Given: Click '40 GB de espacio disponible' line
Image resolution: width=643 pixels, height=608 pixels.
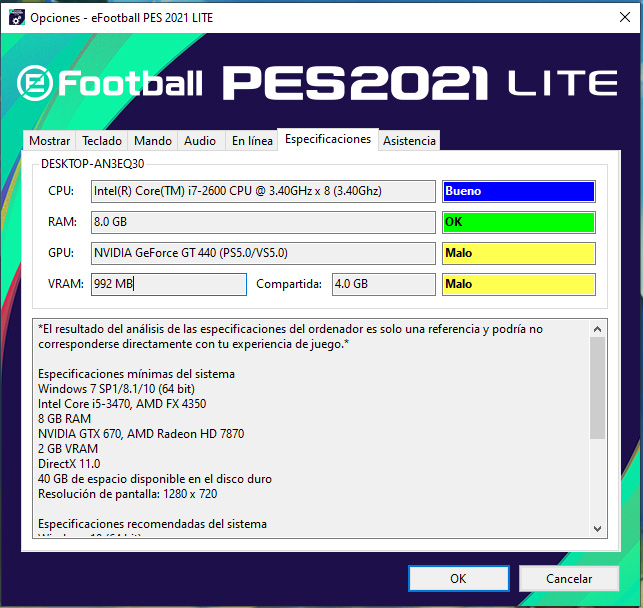Looking at the screenshot, I should (155, 479).
